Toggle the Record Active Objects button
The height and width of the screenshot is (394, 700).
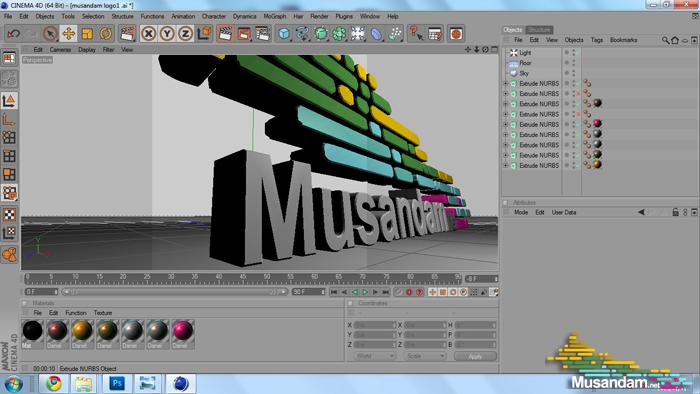point(409,292)
